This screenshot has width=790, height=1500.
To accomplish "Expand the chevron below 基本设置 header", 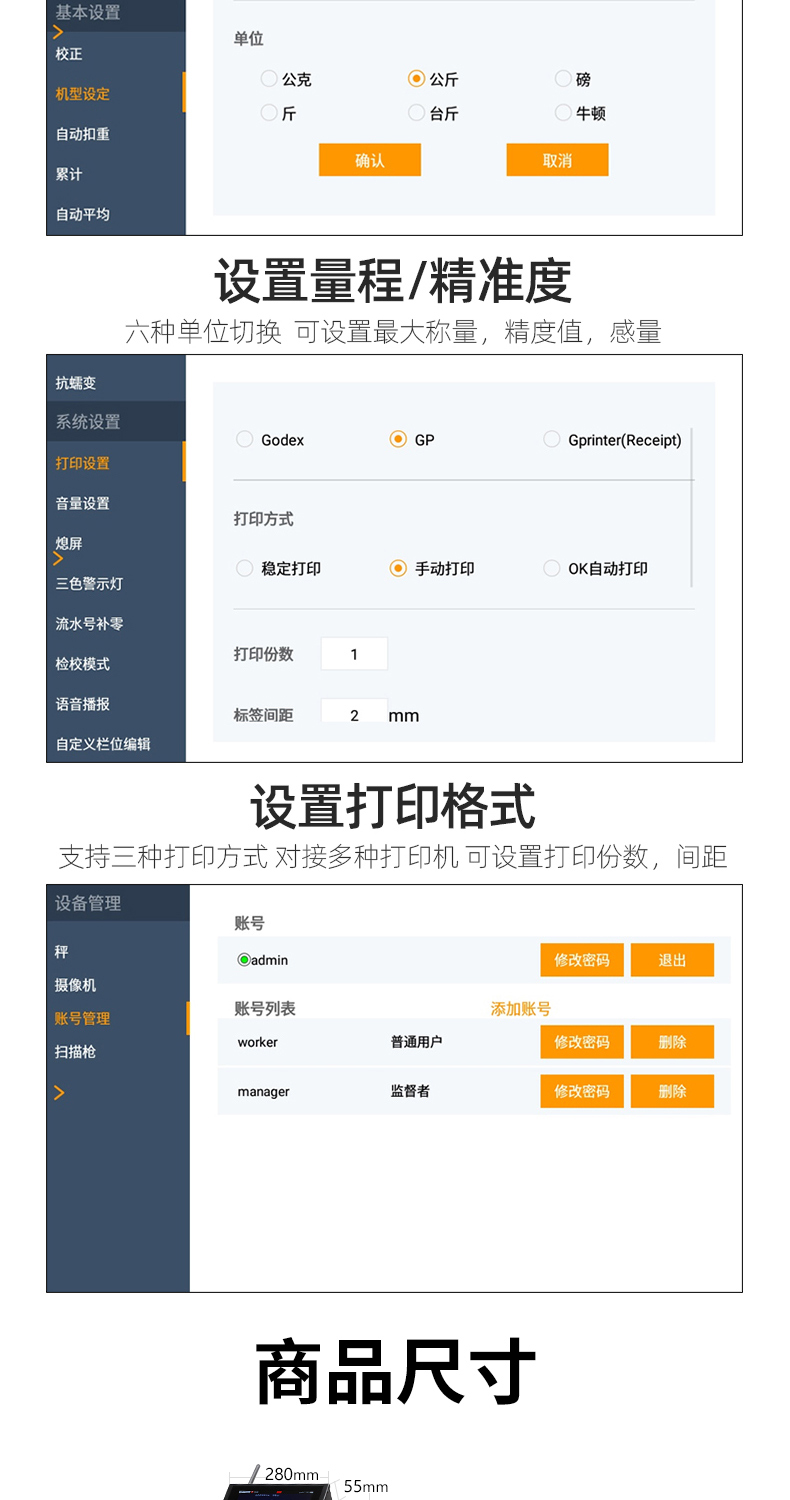I will [x=58, y=32].
